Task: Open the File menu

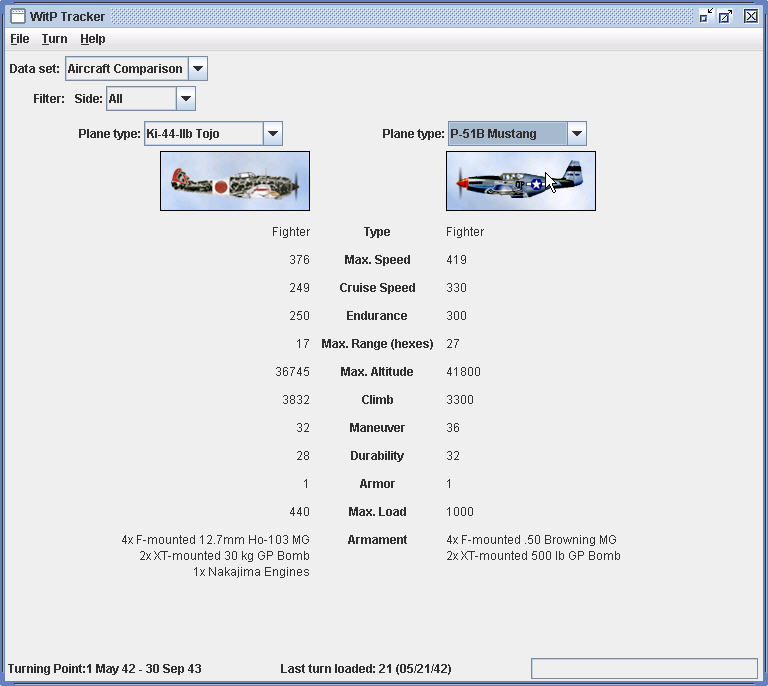Action: [x=20, y=39]
